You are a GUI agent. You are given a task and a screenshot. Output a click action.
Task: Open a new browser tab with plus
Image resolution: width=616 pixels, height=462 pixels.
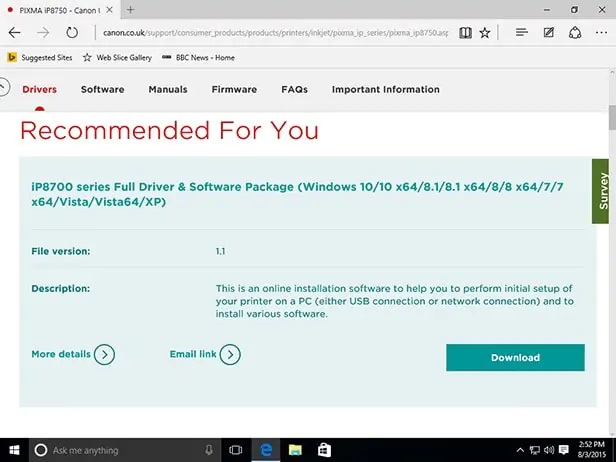(x=130, y=10)
